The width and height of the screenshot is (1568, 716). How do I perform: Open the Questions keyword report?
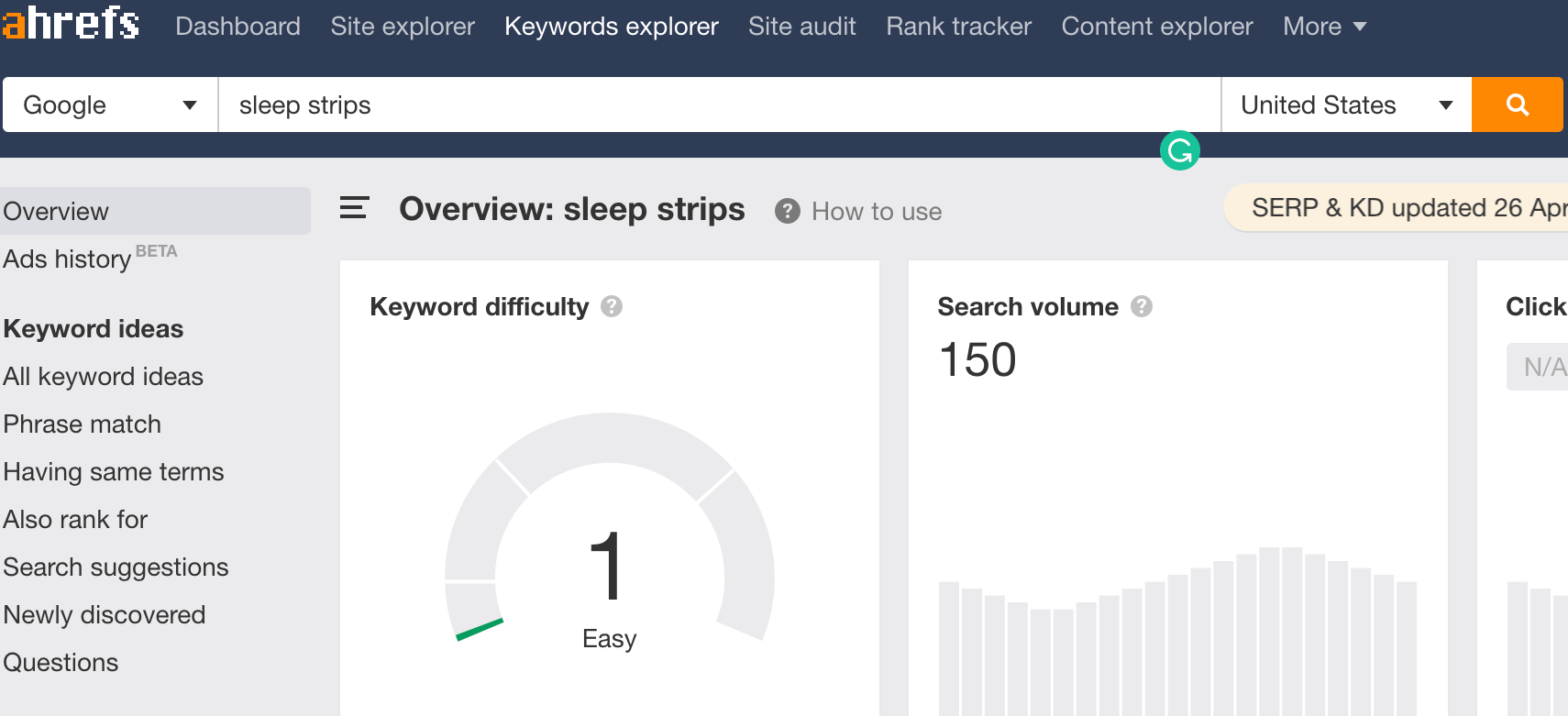(61, 663)
